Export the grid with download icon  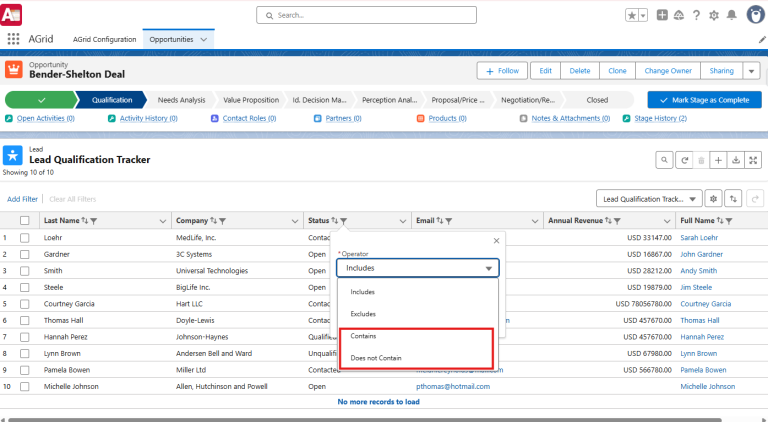736,160
